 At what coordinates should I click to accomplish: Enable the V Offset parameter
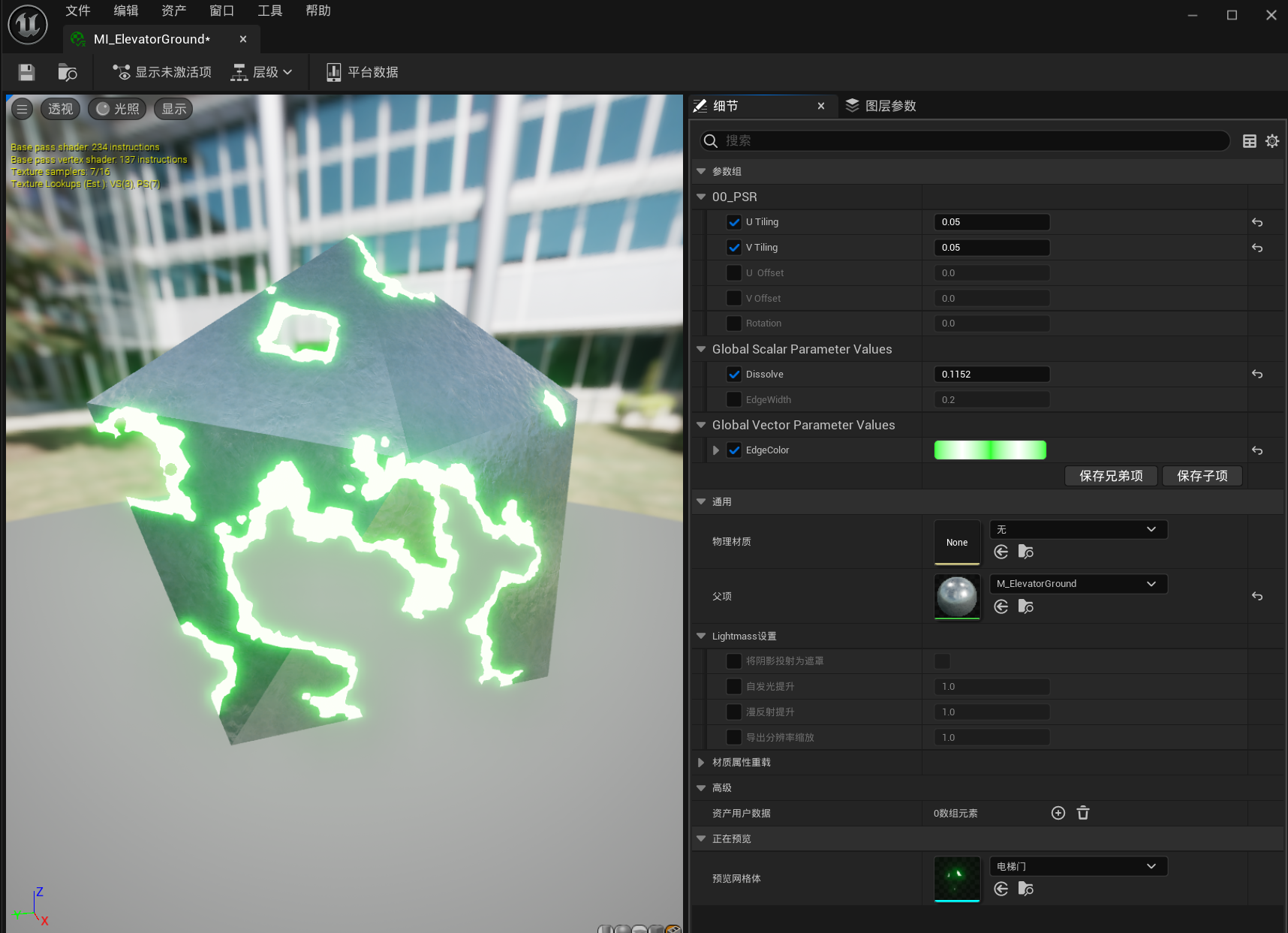coord(734,298)
